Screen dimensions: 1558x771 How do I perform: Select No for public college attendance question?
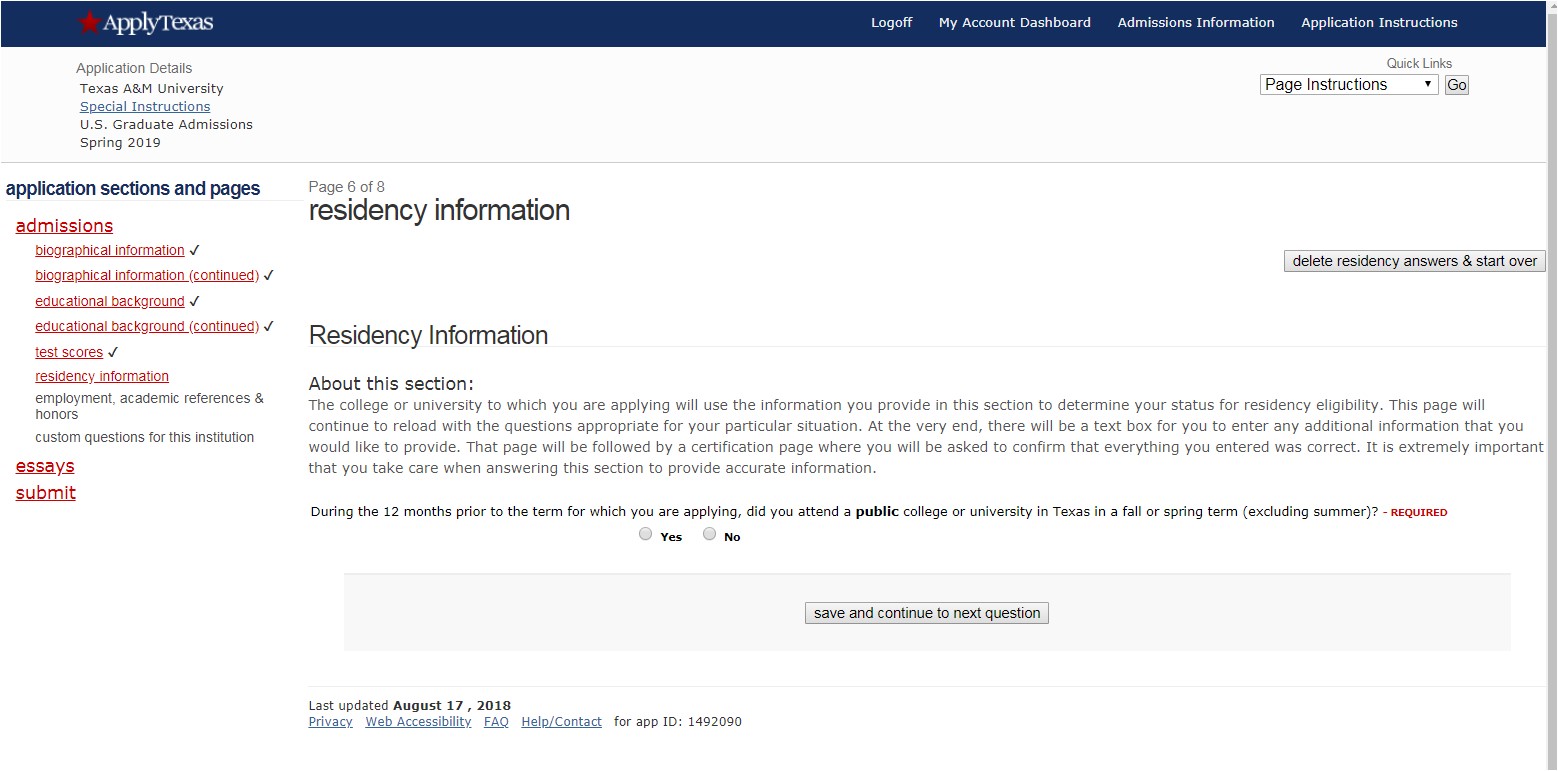click(x=709, y=533)
